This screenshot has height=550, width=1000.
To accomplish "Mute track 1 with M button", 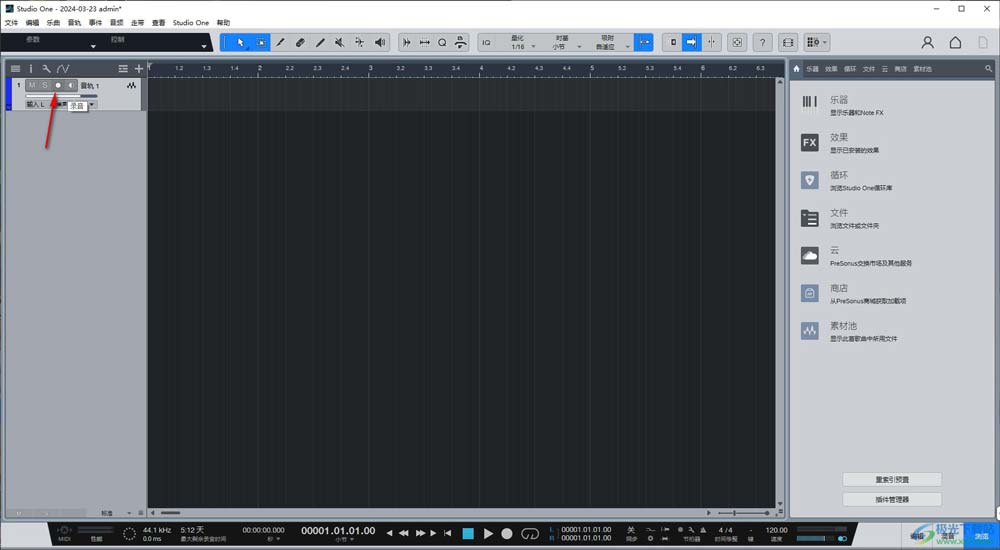I will click(x=32, y=85).
